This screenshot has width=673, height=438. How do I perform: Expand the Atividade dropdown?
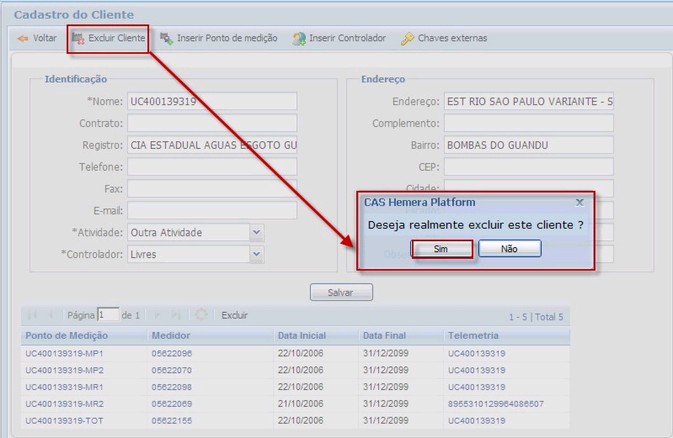256,232
